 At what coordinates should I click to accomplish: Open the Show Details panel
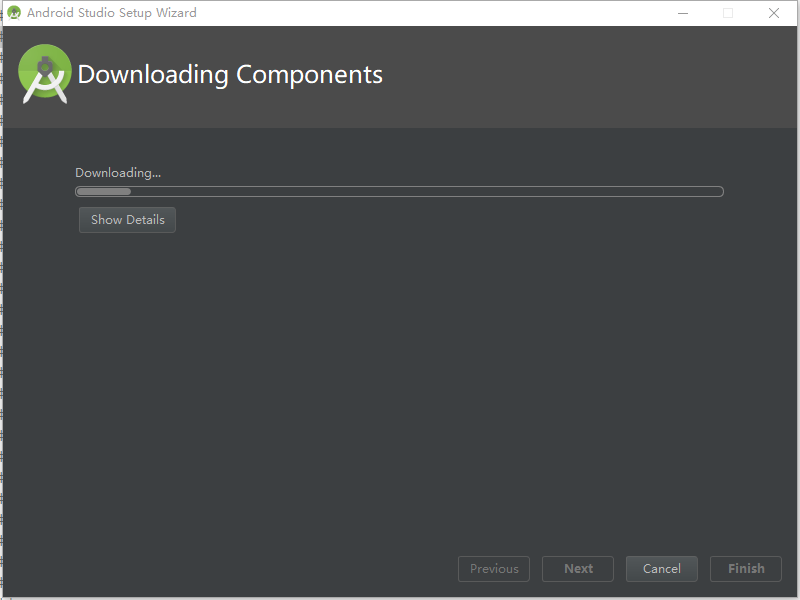click(x=127, y=220)
